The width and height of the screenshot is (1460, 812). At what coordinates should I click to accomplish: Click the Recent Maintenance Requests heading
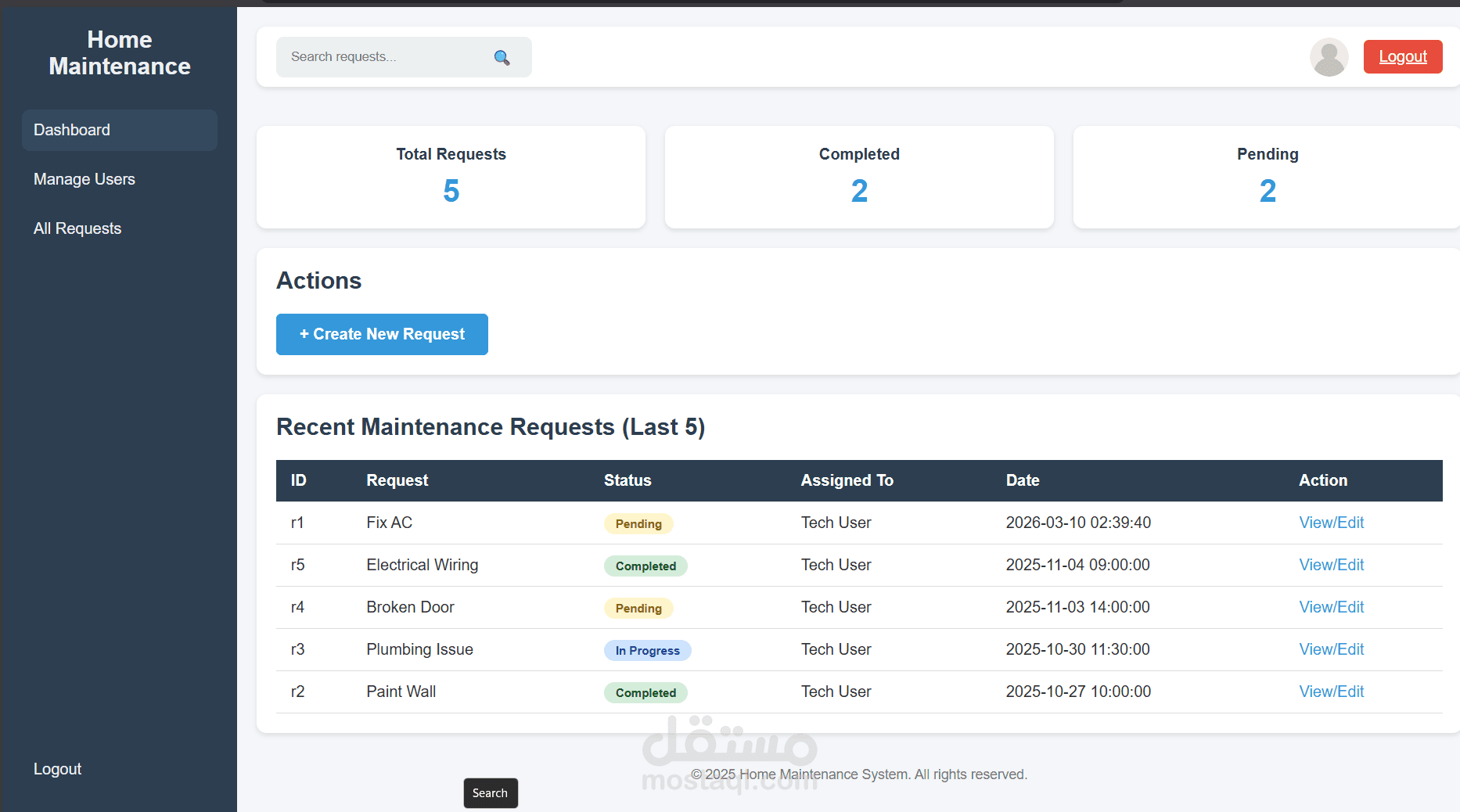(x=491, y=427)
